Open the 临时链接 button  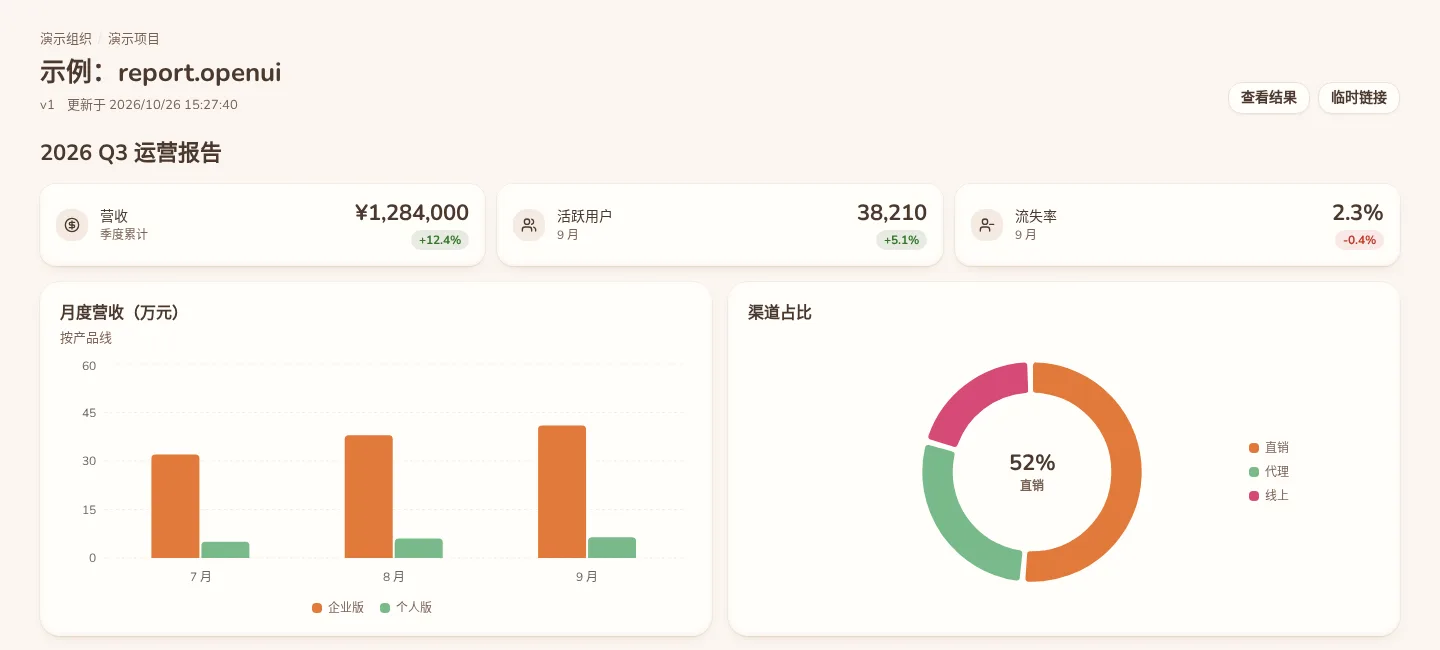click(1359, 98)
